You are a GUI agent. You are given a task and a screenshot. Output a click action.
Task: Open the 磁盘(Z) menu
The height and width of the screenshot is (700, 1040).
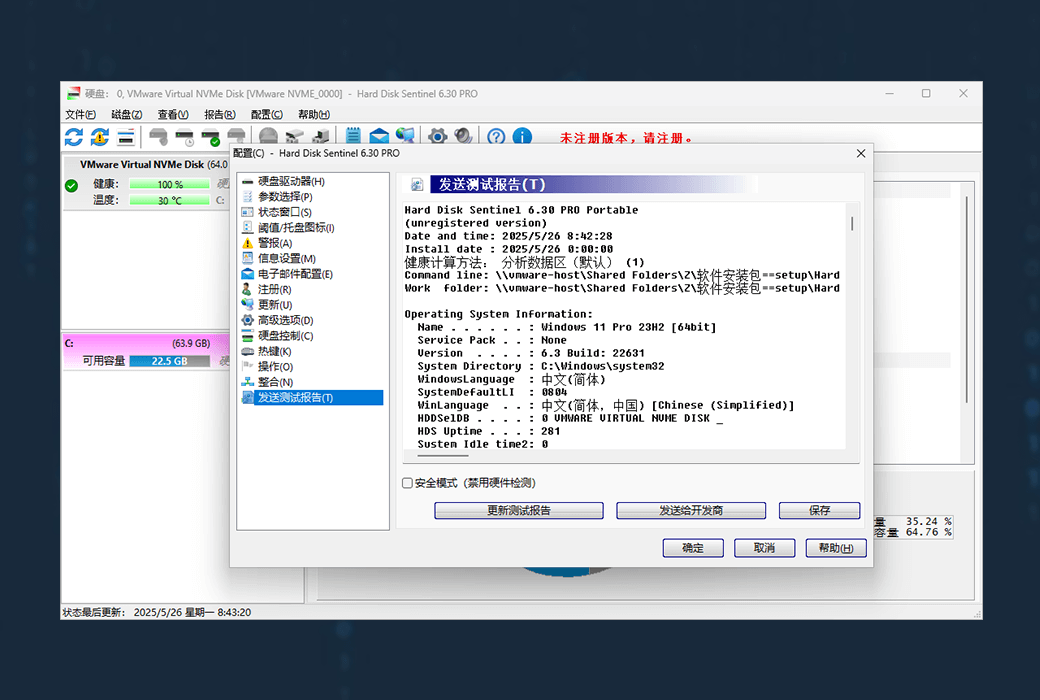(126, 115)
